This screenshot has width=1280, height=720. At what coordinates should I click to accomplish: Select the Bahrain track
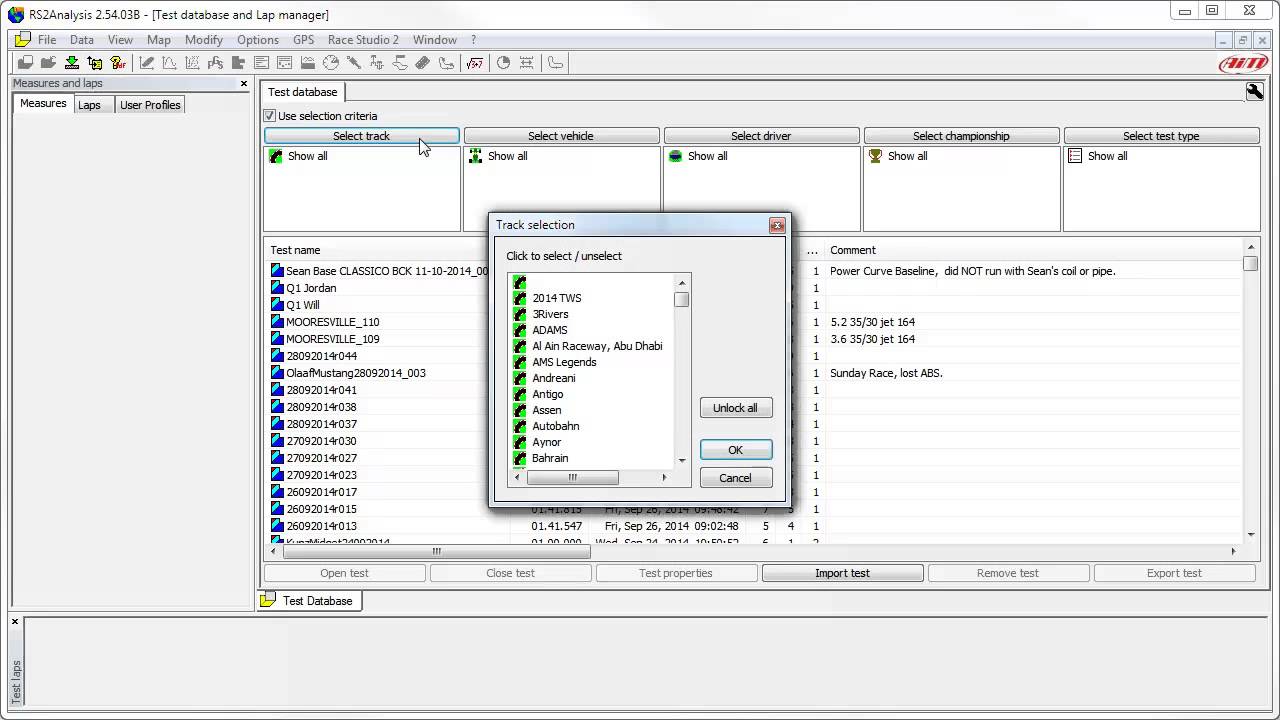(550, 458)
